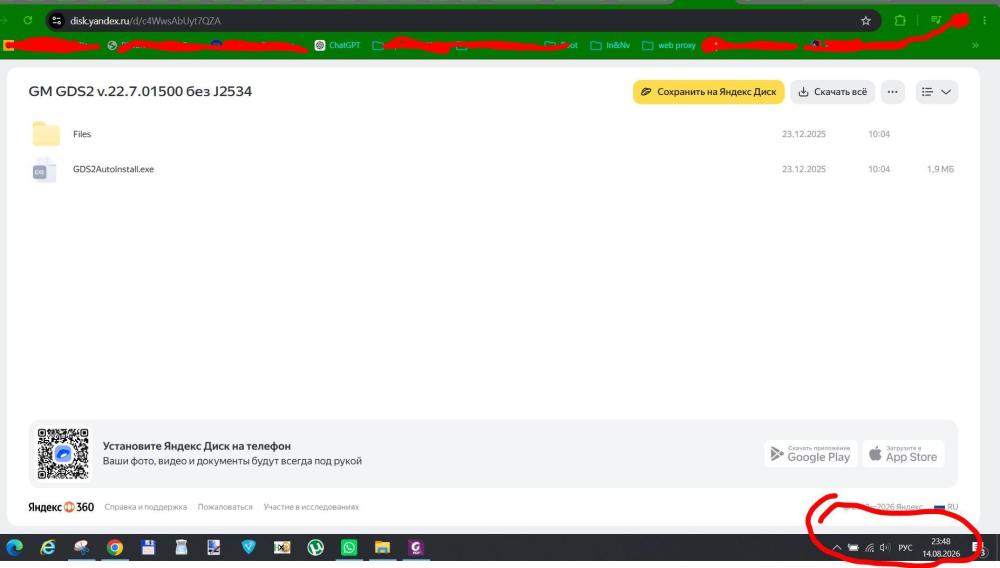Click 'Сохранить на Яндекс Диск' button
The width and height of the screenshot is (1000, 568).
tap(708, 92)
